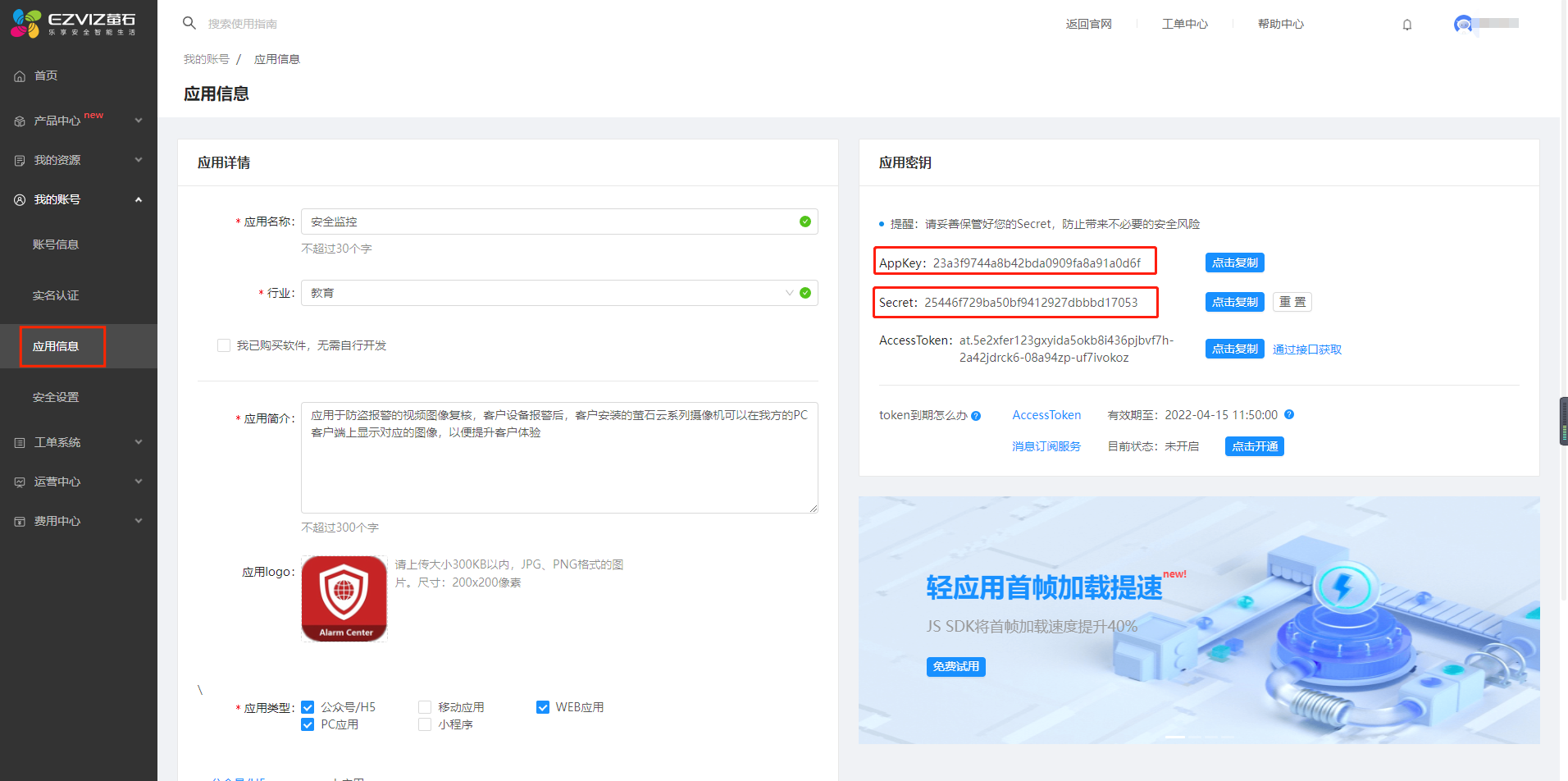Click the search magnifier icon
The image size is (1568, 781).
189,23
